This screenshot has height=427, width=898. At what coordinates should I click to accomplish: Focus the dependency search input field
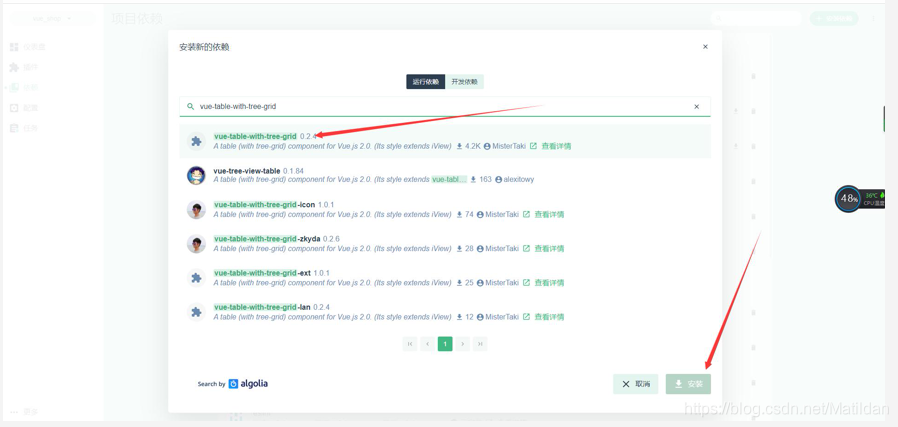point(444,106)
